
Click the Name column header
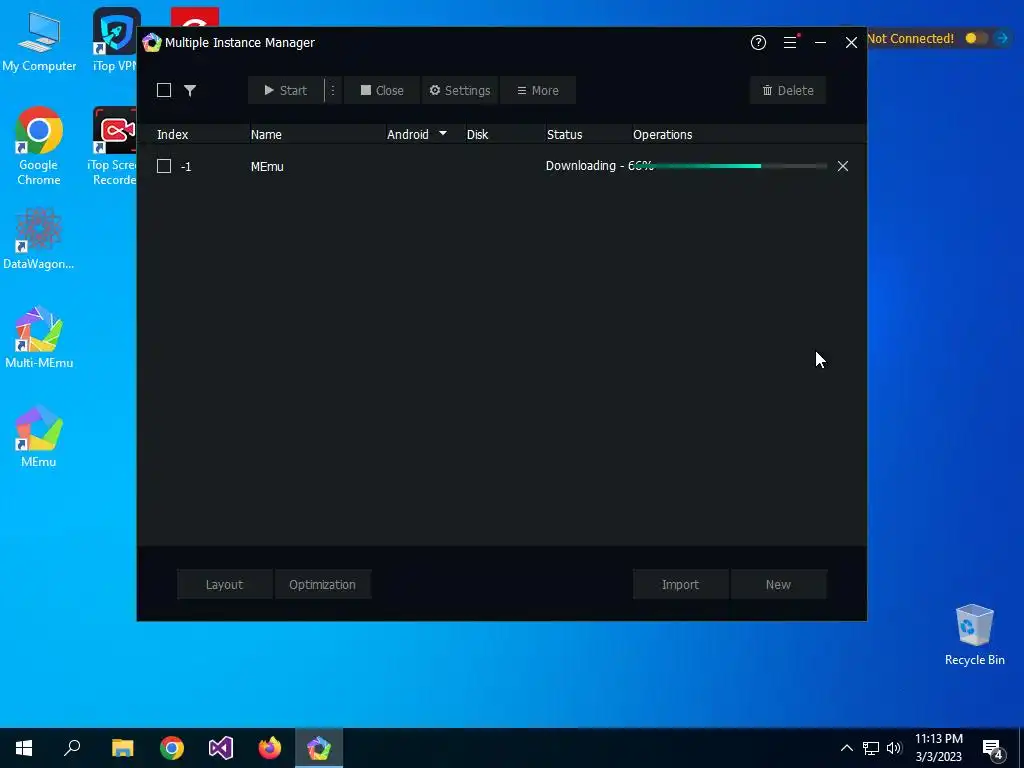pos(266,135)
